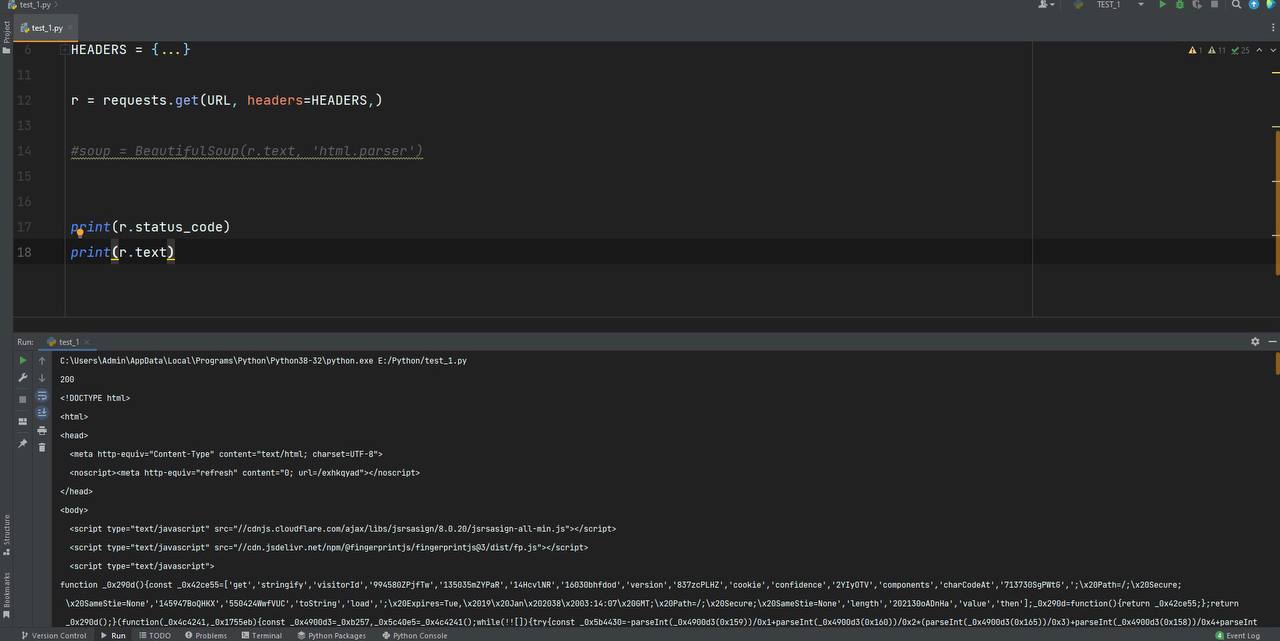The height and width of the screenshot is (641, 1280).
Task: Print the console output
Action: [42, 430]
